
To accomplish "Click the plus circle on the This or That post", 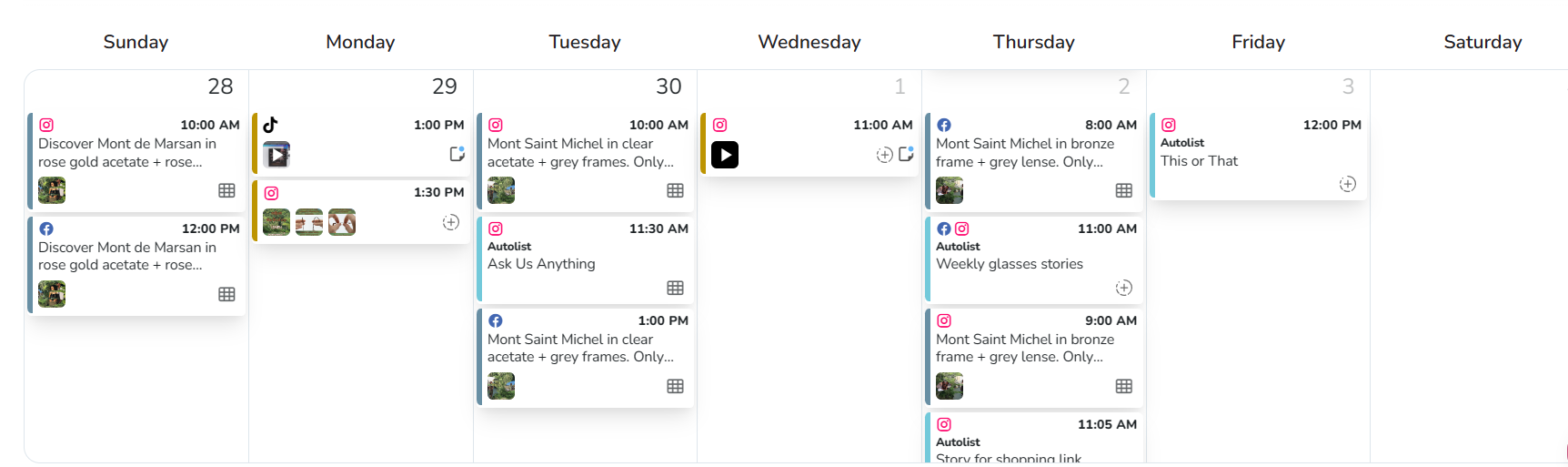I will [1348, 184].
